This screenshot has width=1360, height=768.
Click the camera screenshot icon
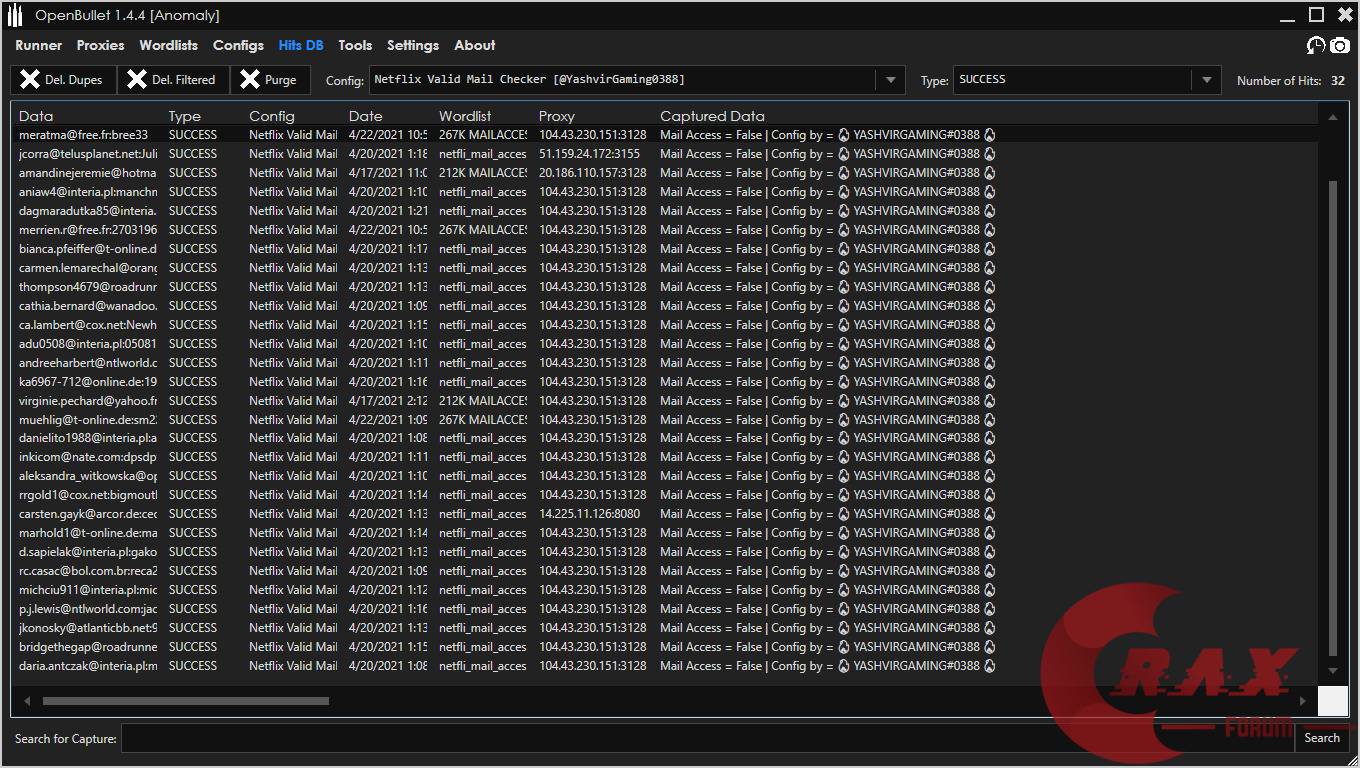1339,46
